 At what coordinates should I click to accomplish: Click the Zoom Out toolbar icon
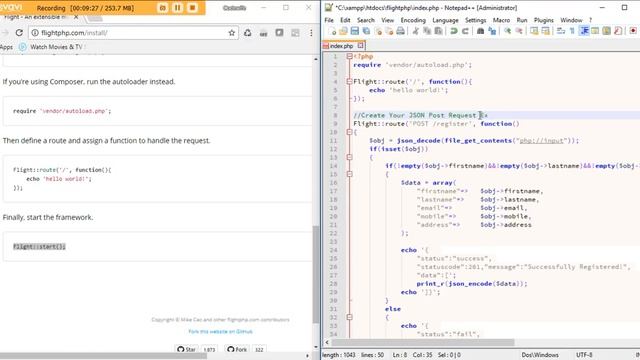[519, 31]
